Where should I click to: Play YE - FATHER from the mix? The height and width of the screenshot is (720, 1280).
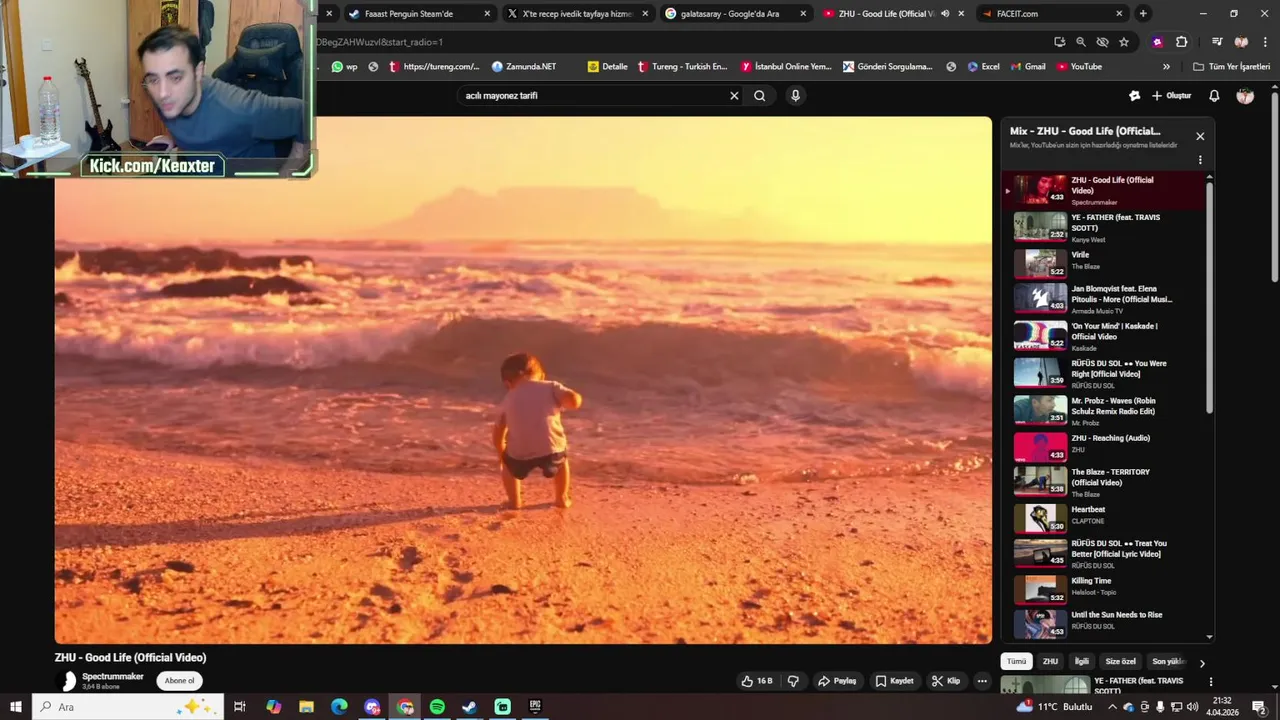tap(1105, 227)
